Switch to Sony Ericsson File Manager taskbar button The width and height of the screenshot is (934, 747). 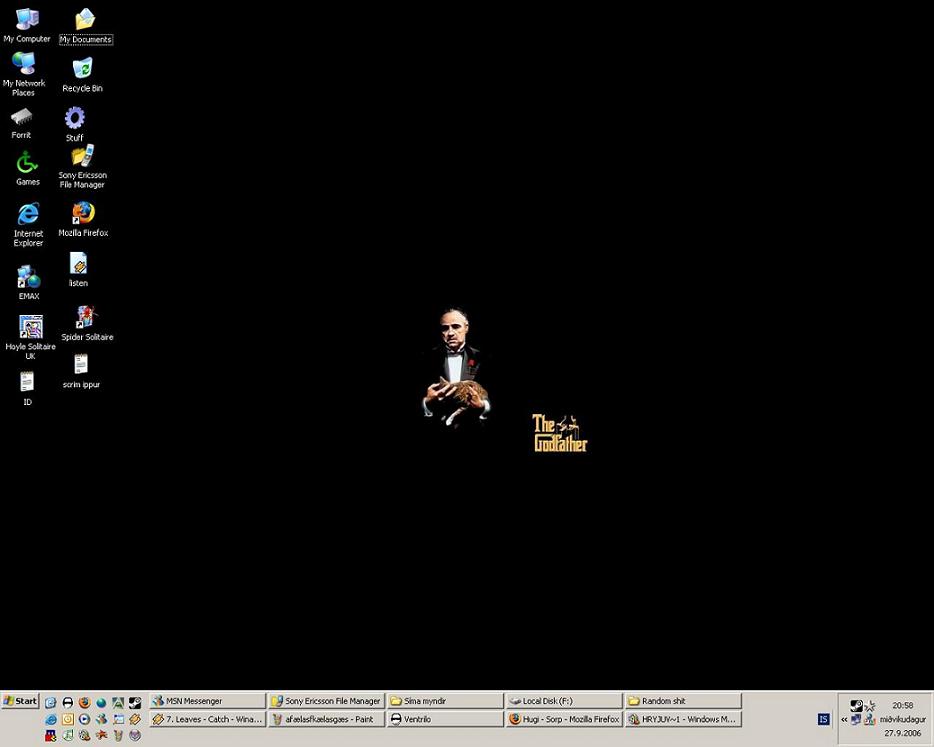click(x=326, y=701)
